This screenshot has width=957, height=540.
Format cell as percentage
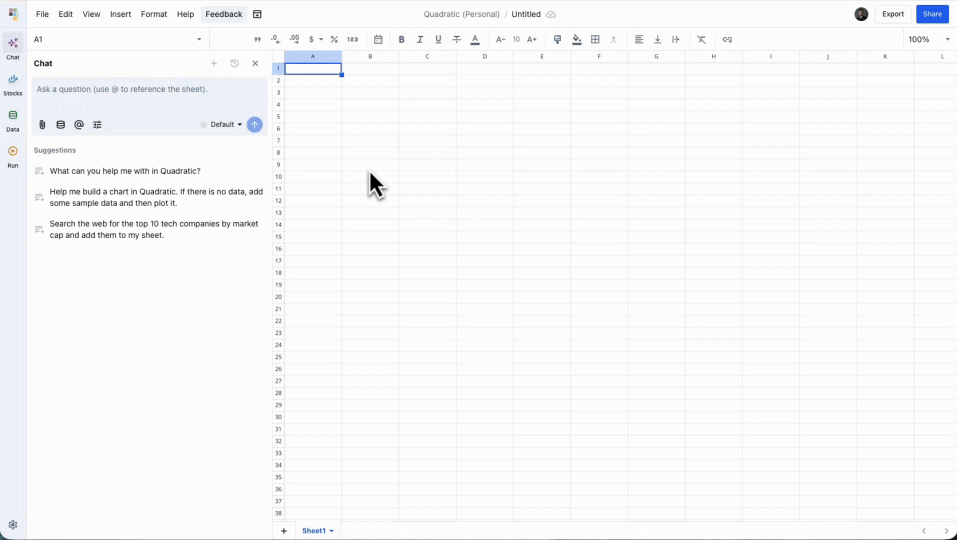[334, 40]
